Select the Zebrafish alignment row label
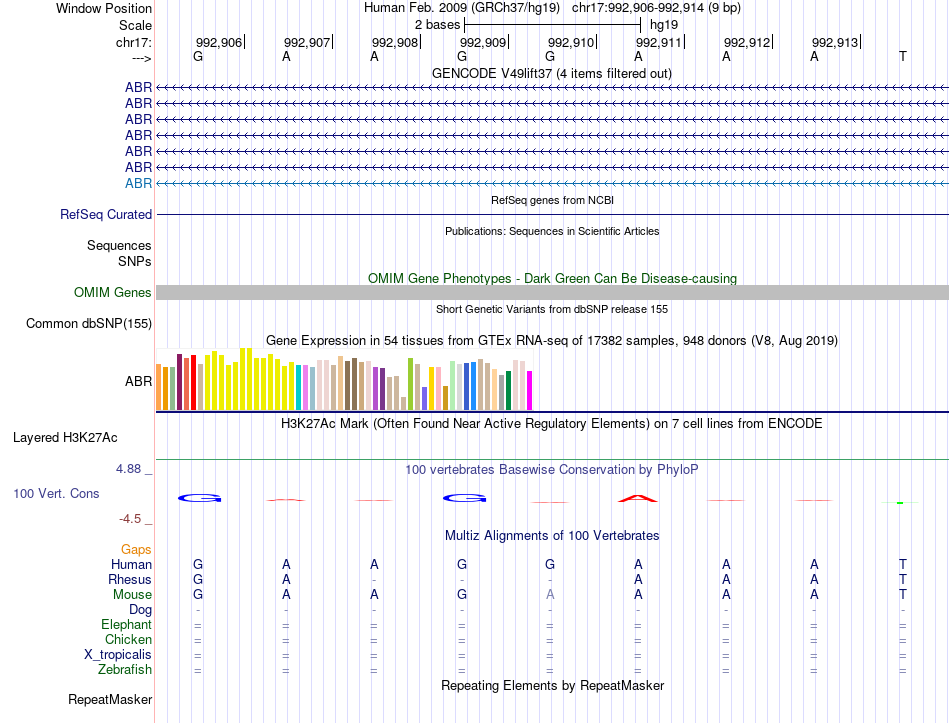Image resolution: width=950 pixels, height=723 pixels. tap(125, 670)
